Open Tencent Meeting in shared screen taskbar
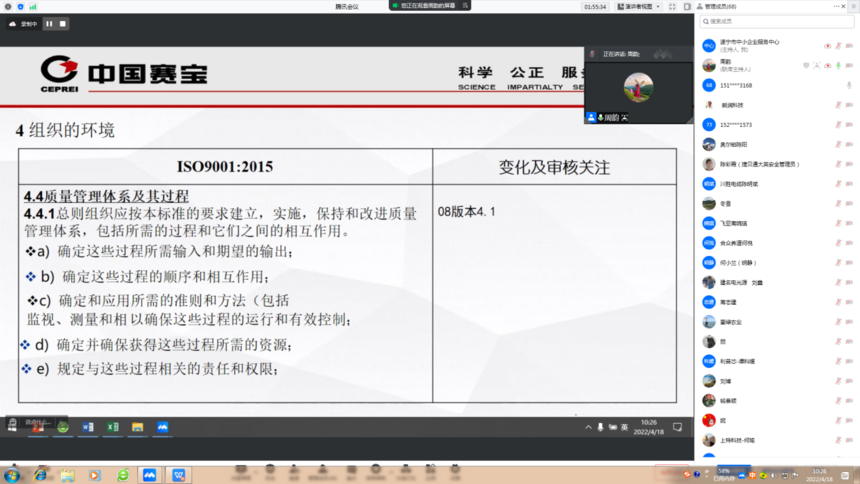860x484 pixels. point(162,427)
